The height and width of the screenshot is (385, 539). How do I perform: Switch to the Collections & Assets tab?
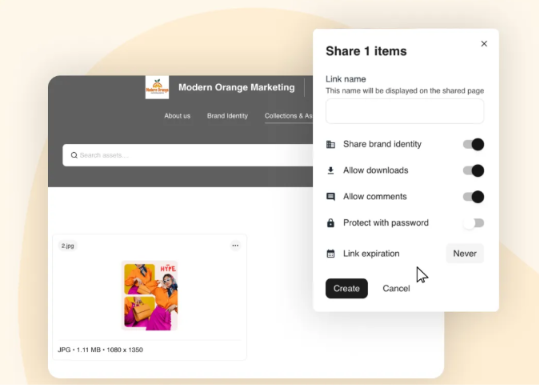288,116
